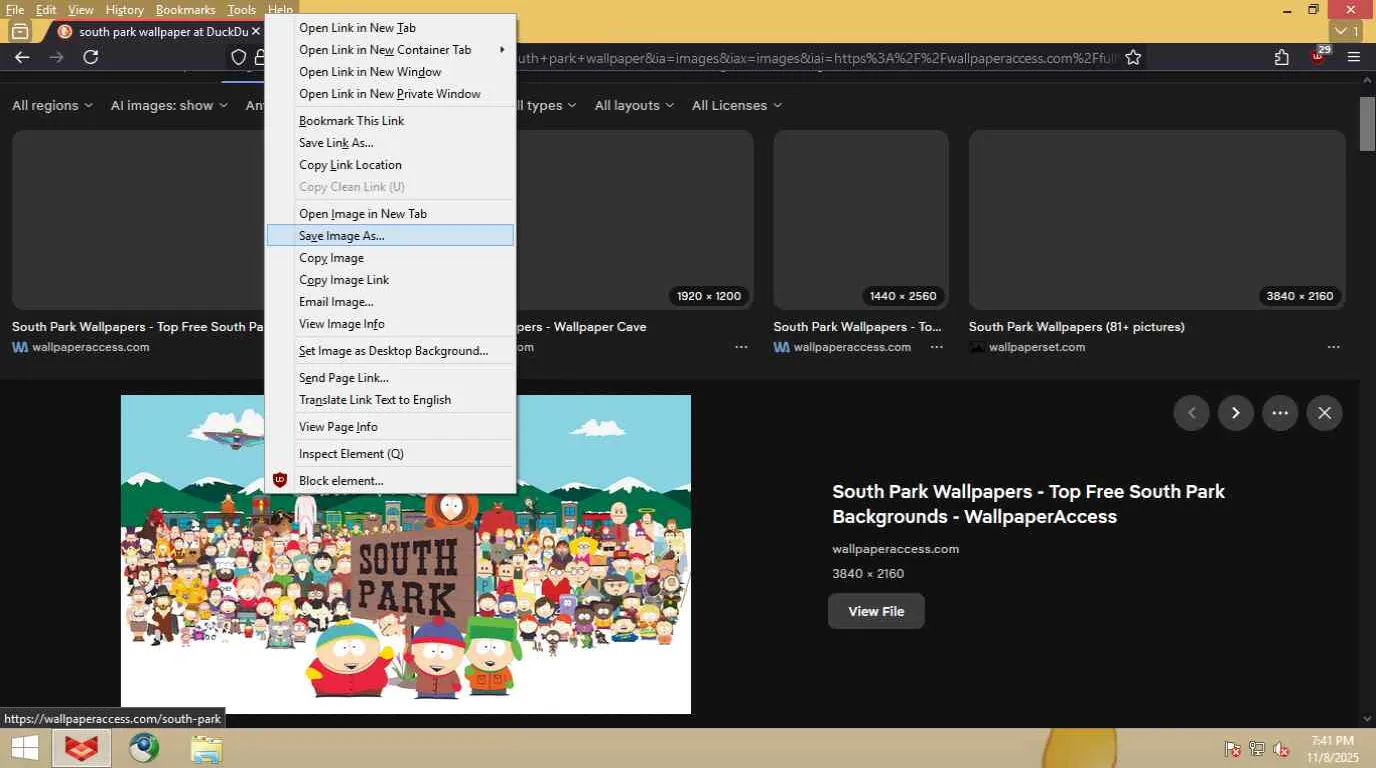Open the Windows Start button
Screen dimensions: 1376x768
[25, 748]
